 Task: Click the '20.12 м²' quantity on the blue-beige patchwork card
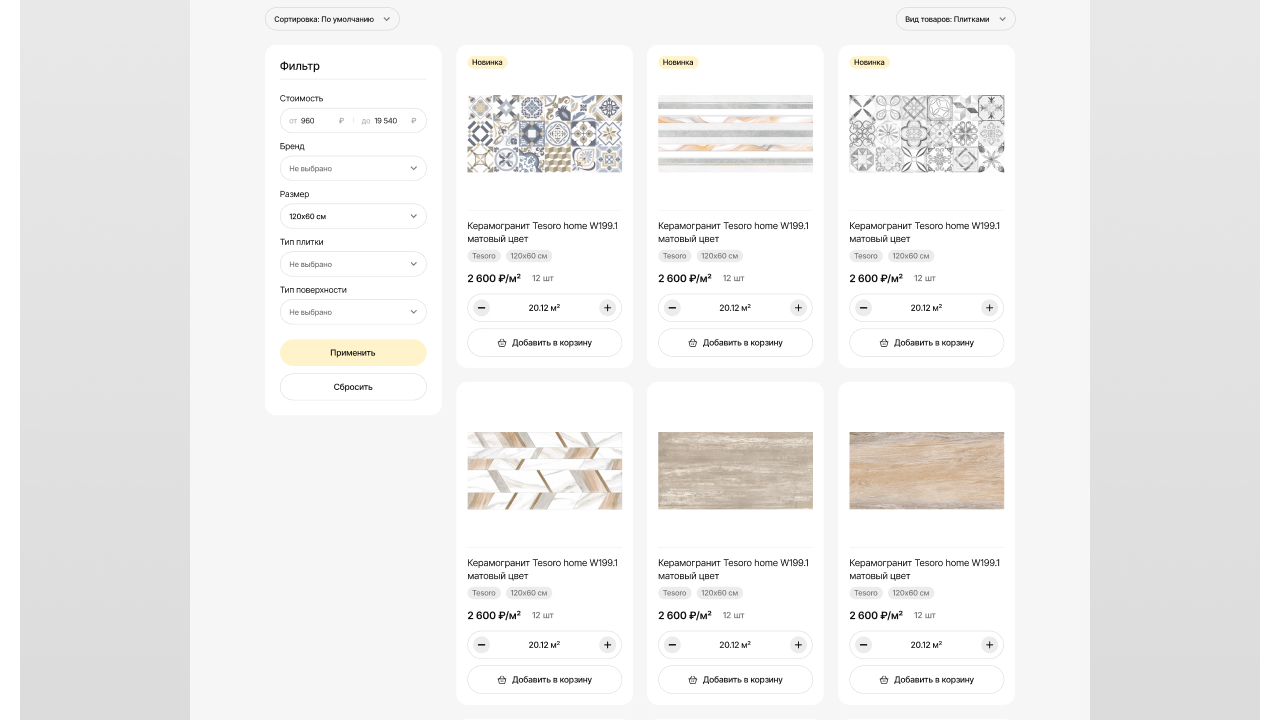544,308
